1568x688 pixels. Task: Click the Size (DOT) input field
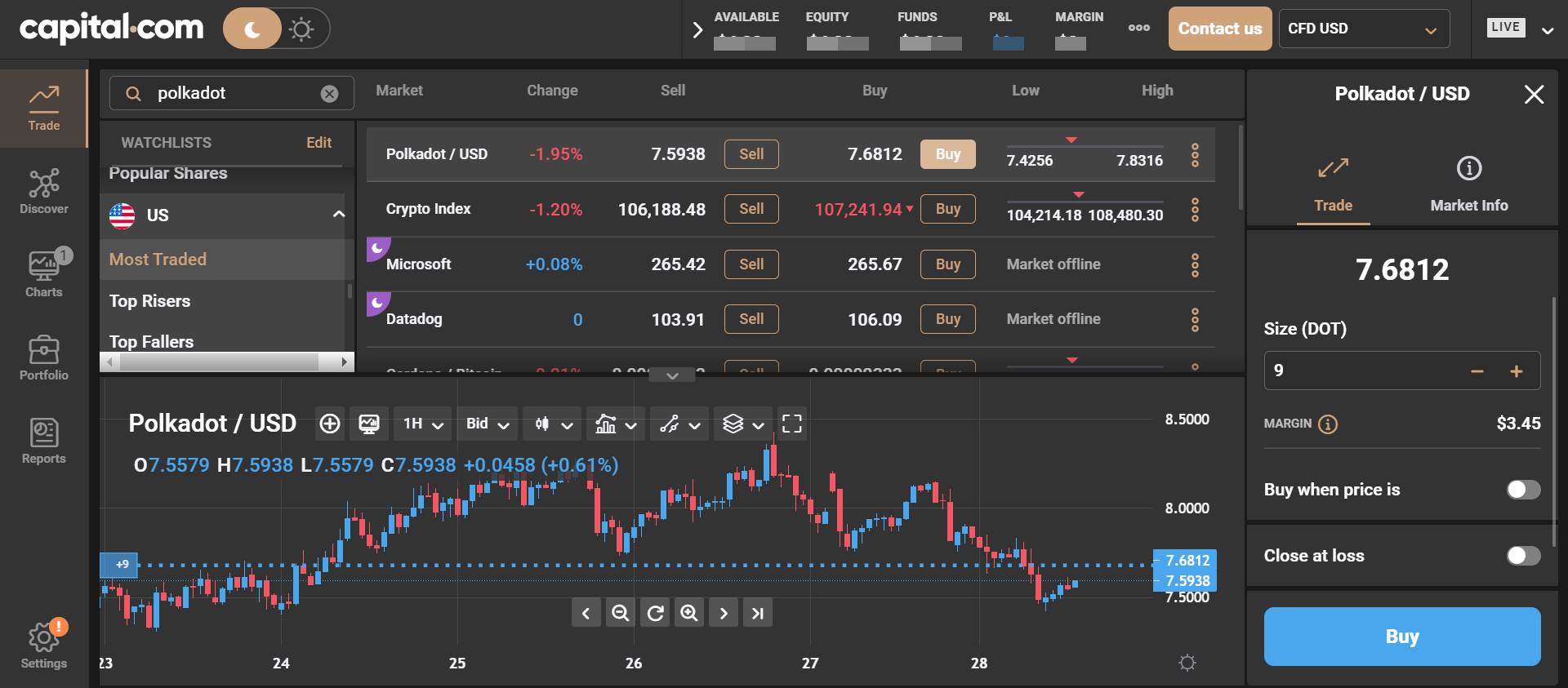(x=1402, y=371)
